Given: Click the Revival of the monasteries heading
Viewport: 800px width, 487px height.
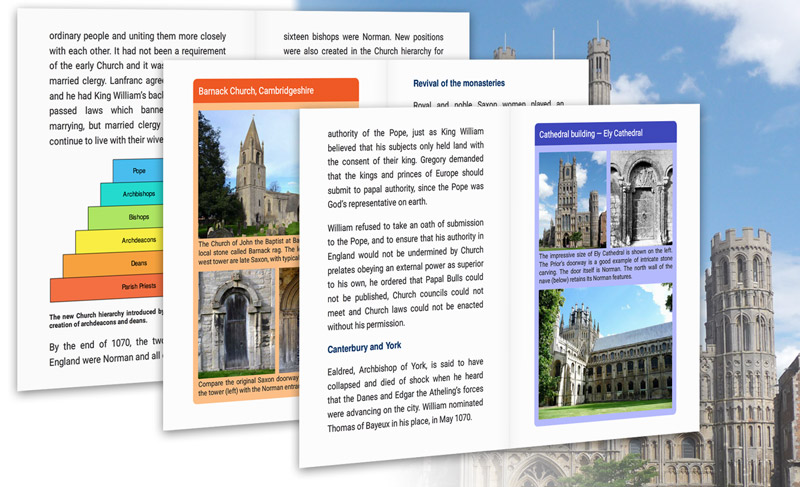Looking at the screenshot, I should (459, 83).
